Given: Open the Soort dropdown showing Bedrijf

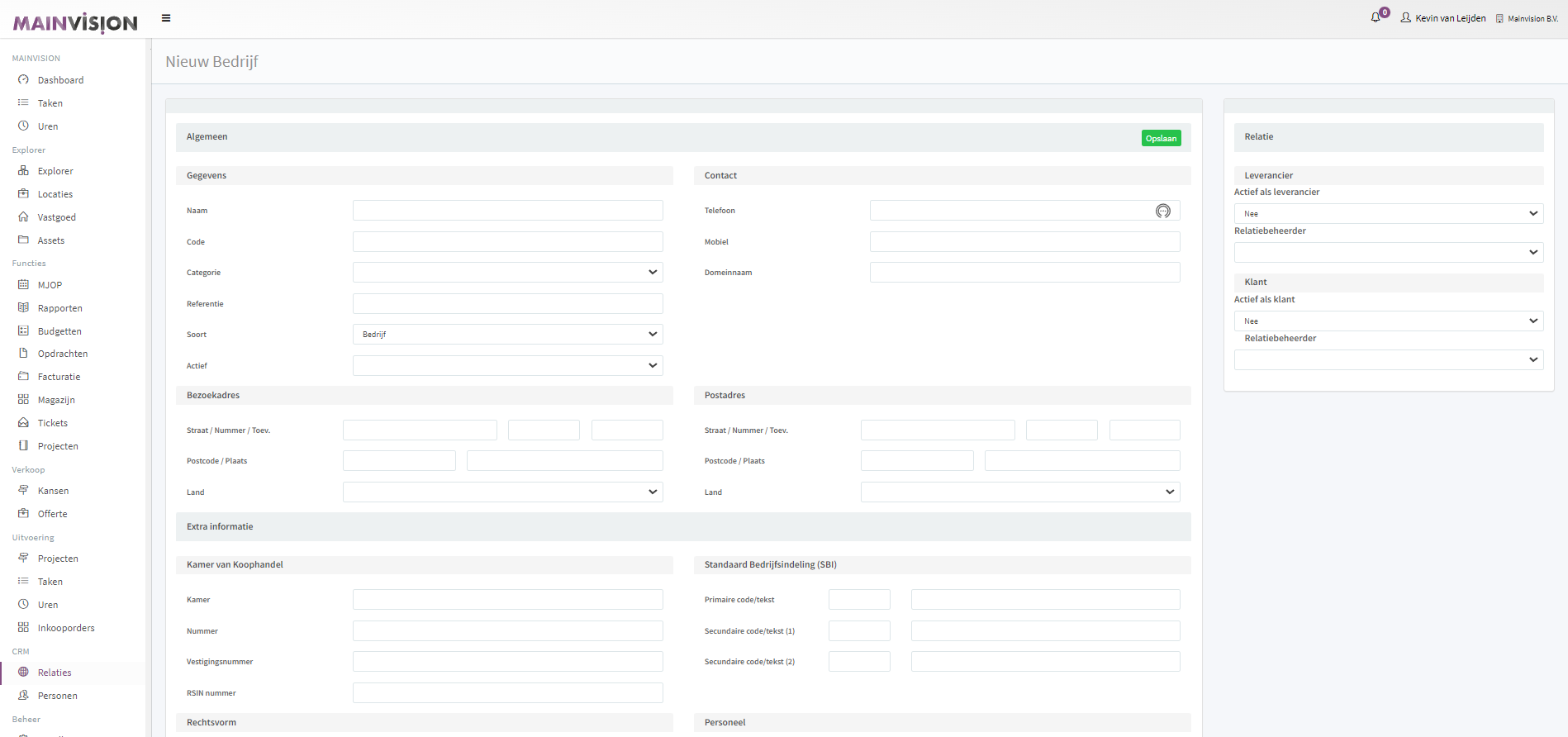Looking at the screenshot, I should [x=507, y=335].
